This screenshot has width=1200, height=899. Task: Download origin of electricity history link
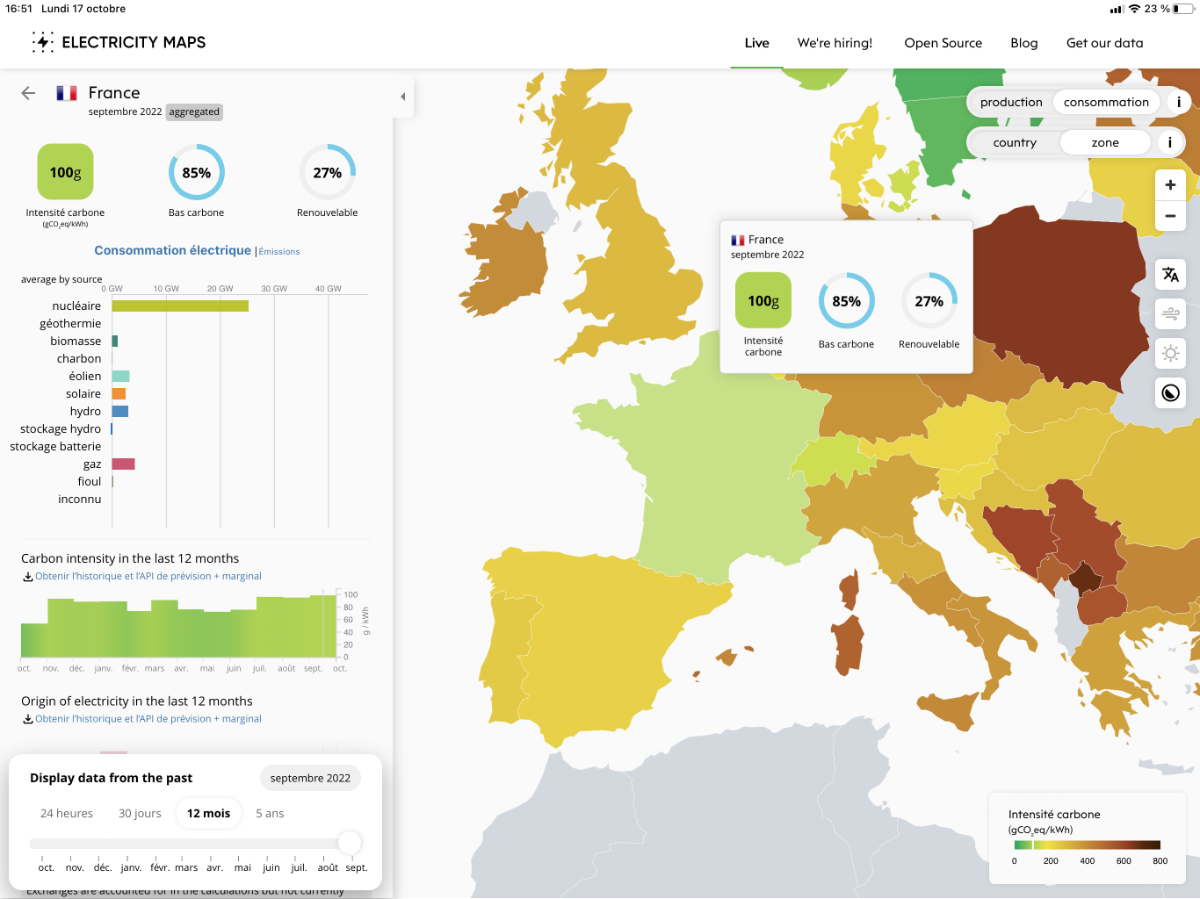[142, 719]
